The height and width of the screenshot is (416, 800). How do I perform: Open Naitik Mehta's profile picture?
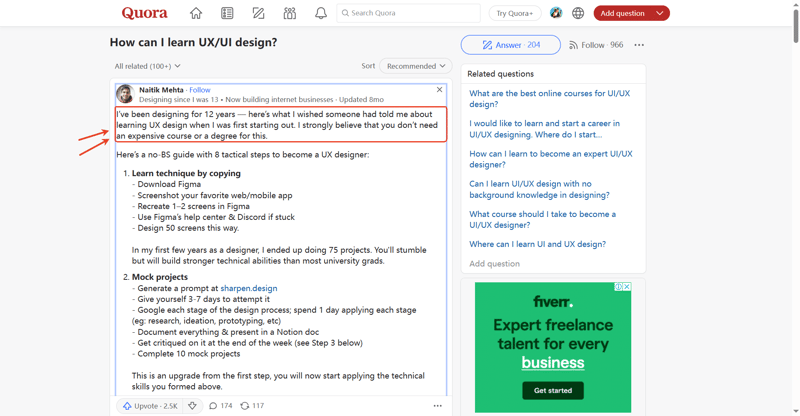(x=125, y=94)
